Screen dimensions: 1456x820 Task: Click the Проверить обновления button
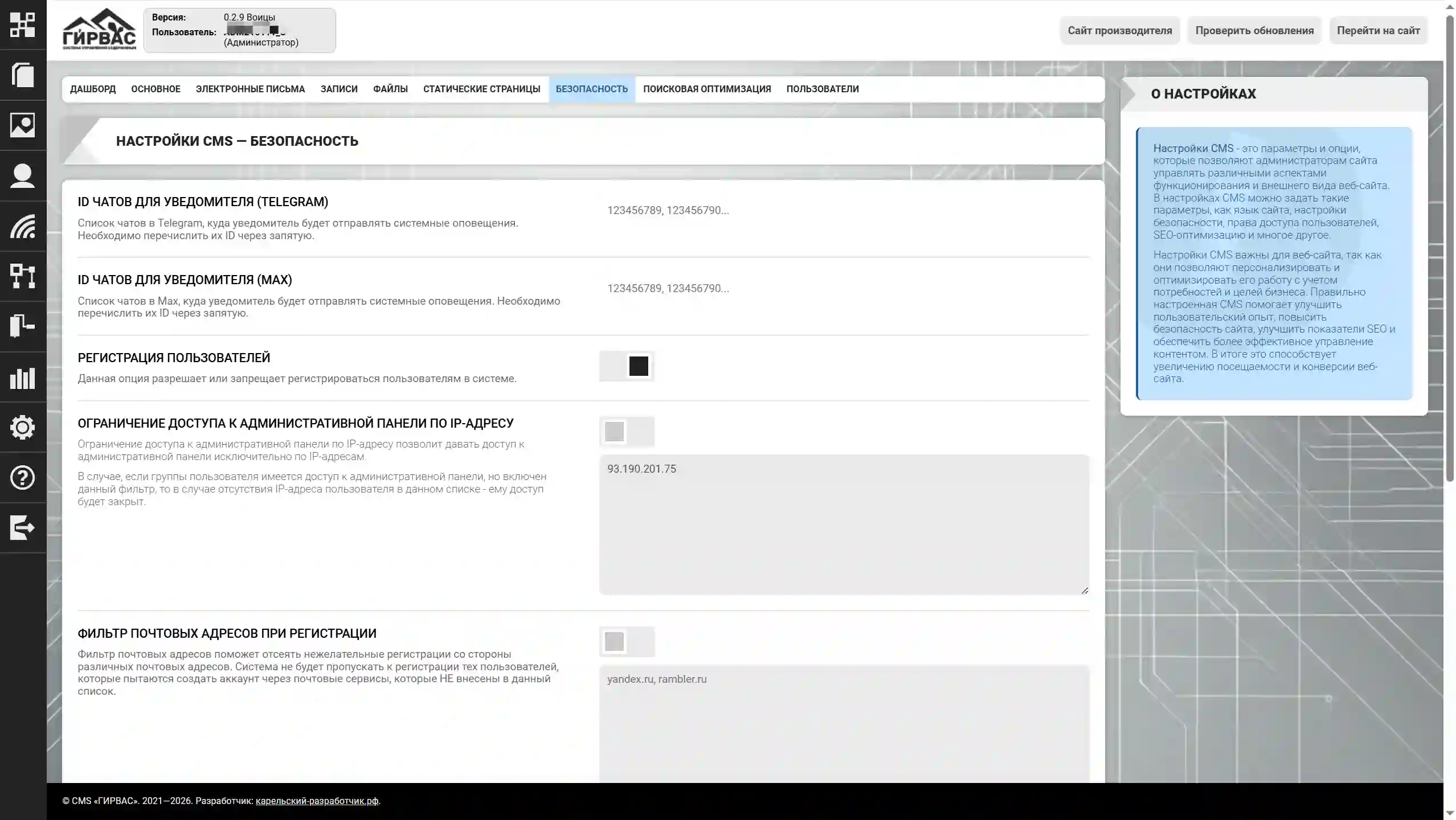[1255, 30]
